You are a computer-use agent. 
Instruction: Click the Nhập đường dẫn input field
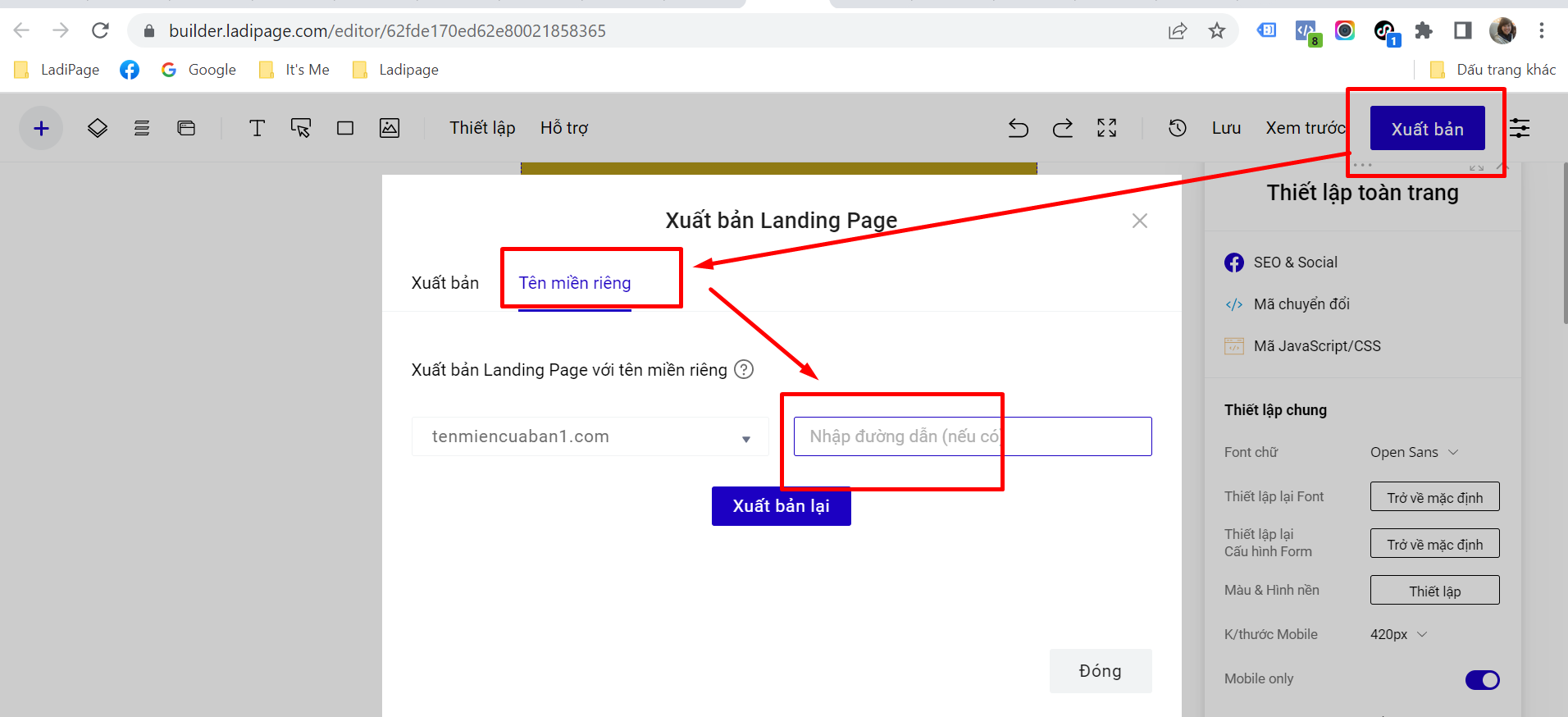click(x=972, y=436)
